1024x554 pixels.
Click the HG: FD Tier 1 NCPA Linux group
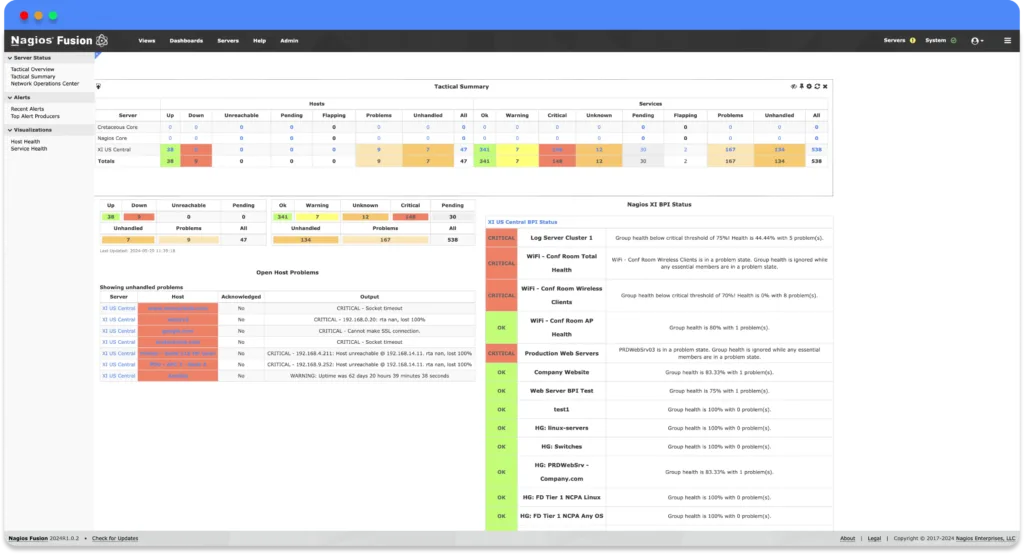(562, 497)
